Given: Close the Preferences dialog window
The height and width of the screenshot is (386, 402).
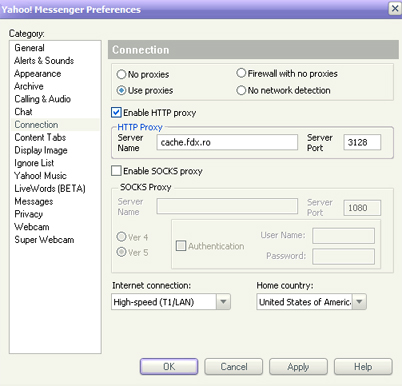Looking at the screenshot, I should 395,8.
